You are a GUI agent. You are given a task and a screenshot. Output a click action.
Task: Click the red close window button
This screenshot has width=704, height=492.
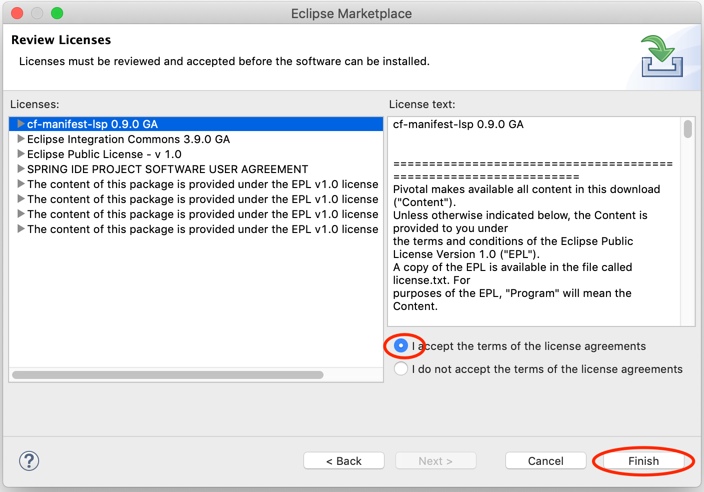point(17,13)
